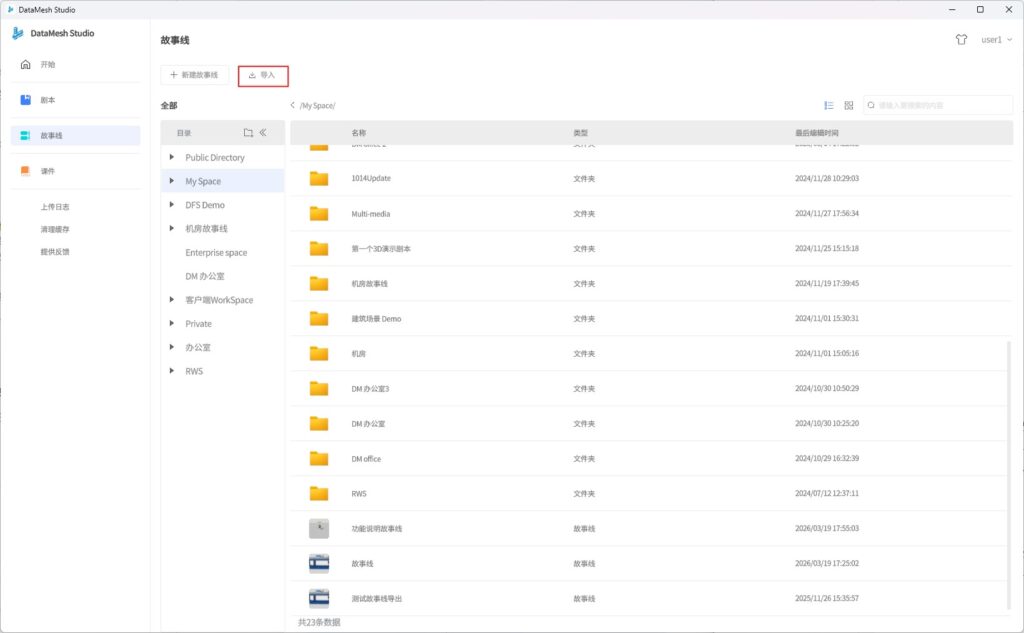1024x633 pixels.
Task: Expand the Private folder arrow
Action: [172, 324]
